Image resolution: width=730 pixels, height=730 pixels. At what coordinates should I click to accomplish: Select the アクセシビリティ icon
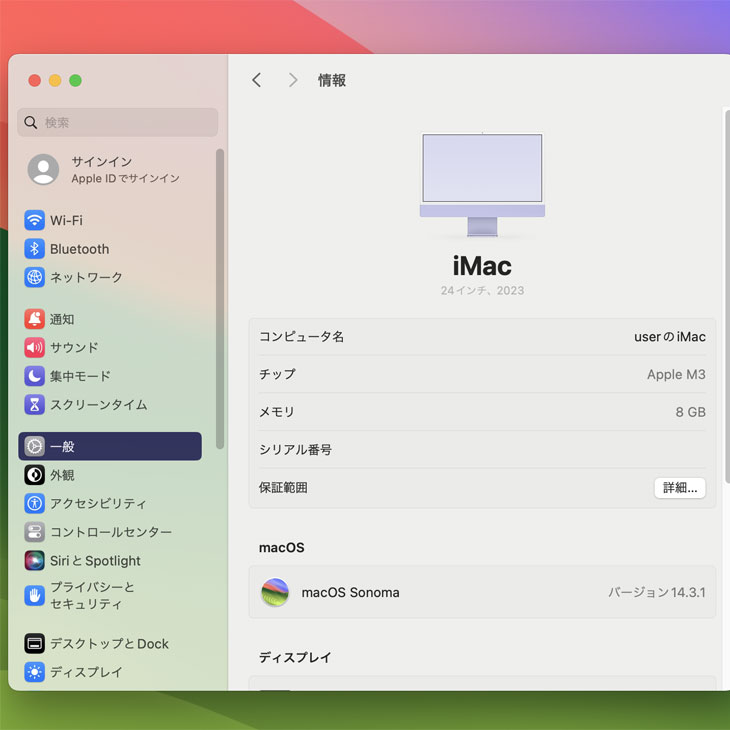pos(34,503)
